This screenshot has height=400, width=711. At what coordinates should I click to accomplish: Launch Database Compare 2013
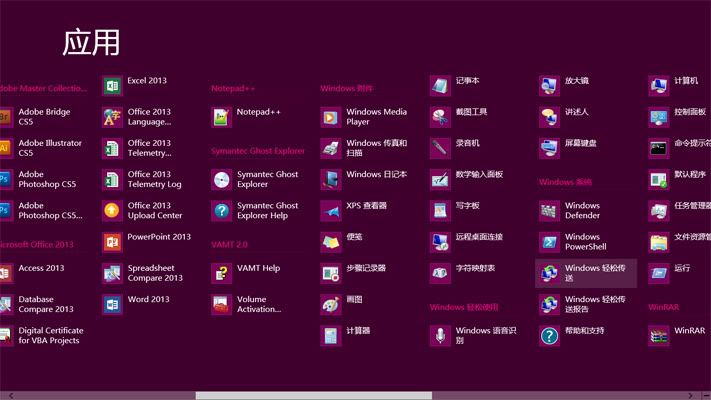pyautogui.click(x=39, y=305)
